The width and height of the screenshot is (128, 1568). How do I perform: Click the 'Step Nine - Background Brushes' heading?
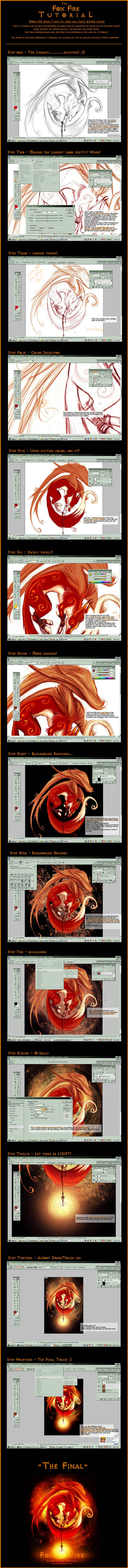(38, 853)
